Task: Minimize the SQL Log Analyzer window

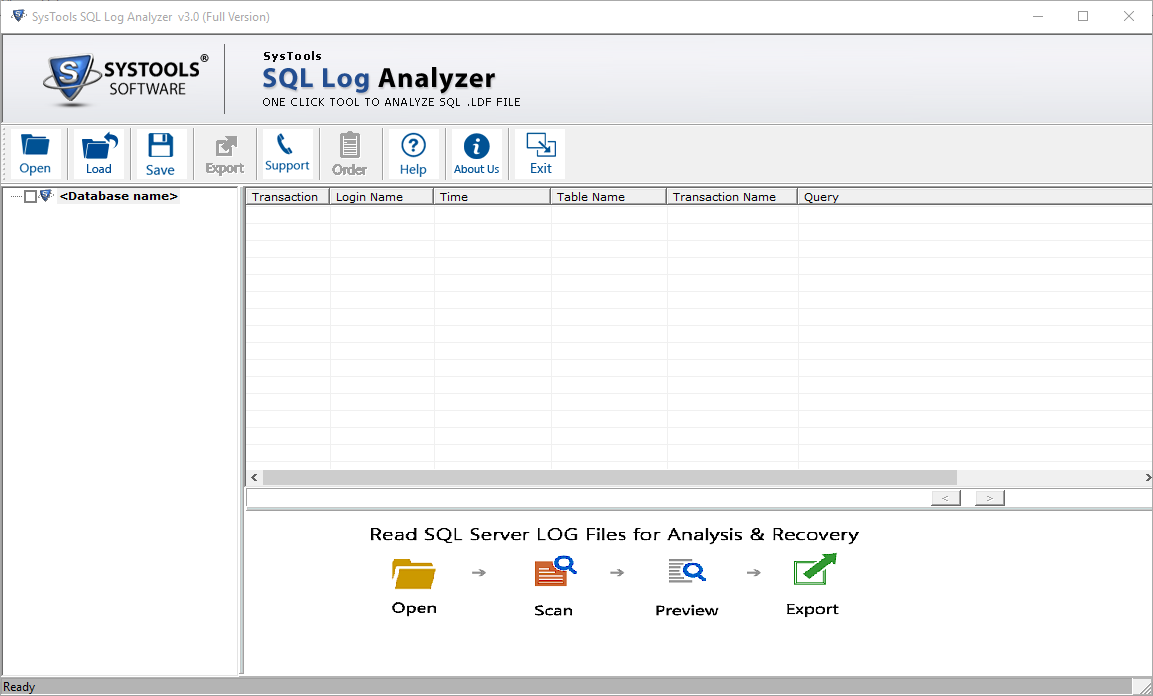Action: [1038, 16]
